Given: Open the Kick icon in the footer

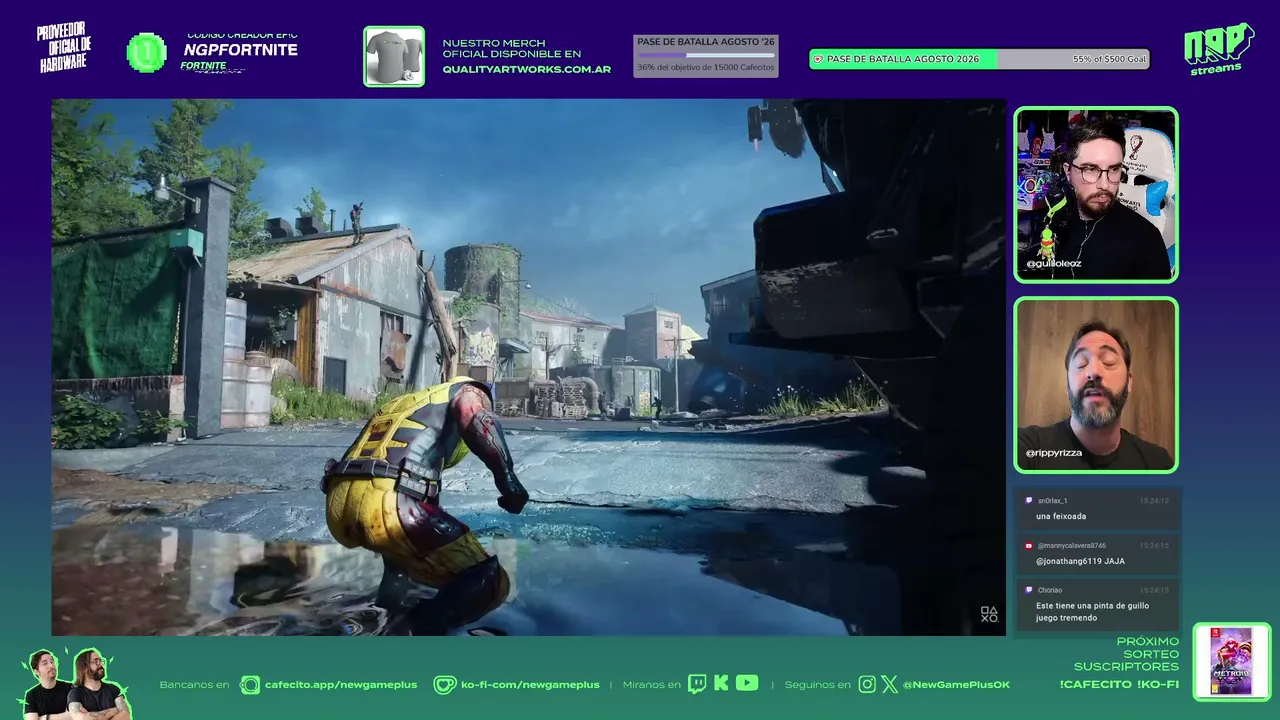Looking at the screenshot, I should [x=721, y=684].
